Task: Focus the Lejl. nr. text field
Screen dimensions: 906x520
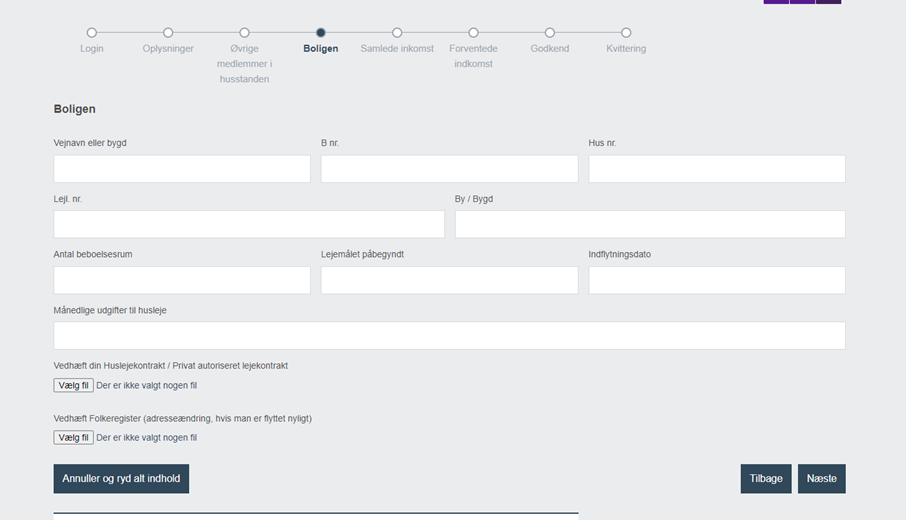Action: 249,224
